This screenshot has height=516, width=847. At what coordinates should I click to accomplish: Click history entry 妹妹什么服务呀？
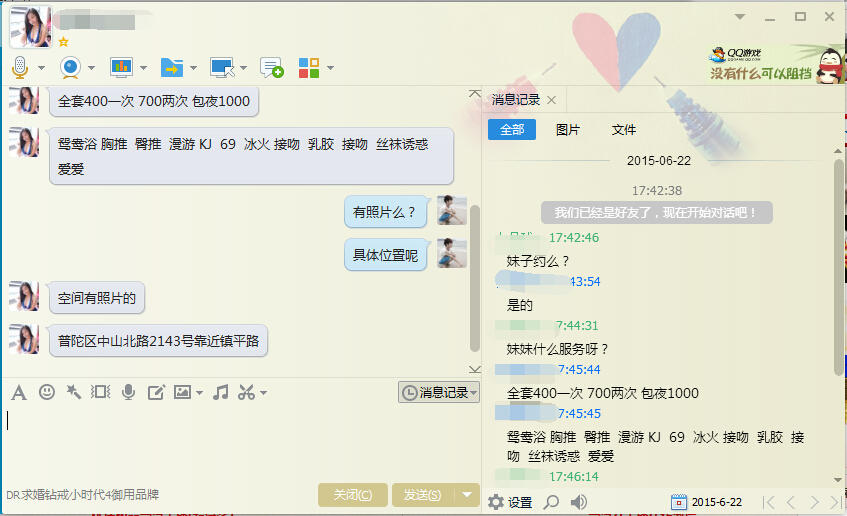557,349
